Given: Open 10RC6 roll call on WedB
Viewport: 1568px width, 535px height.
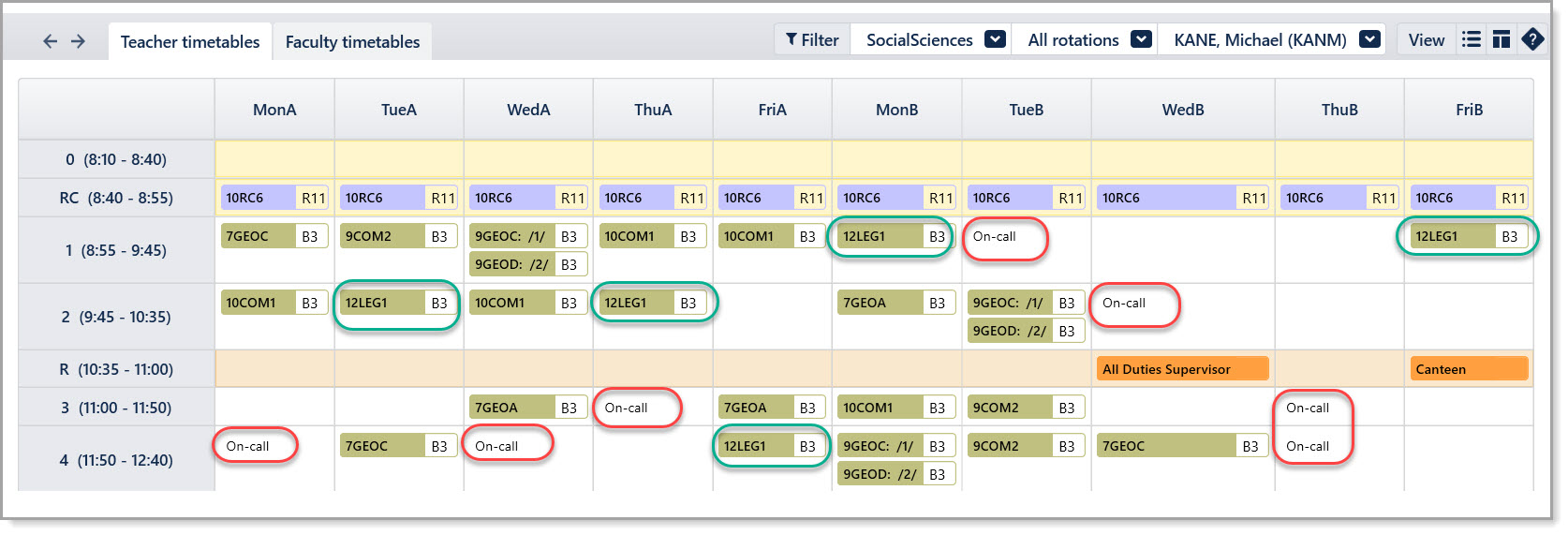Looking at the screenshot, I should coord(1182,198).
